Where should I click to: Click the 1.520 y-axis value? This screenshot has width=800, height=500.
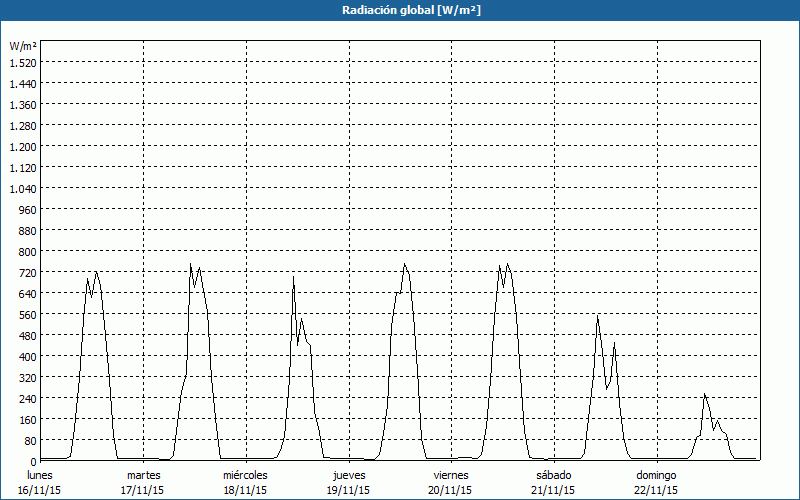point(23,63)
